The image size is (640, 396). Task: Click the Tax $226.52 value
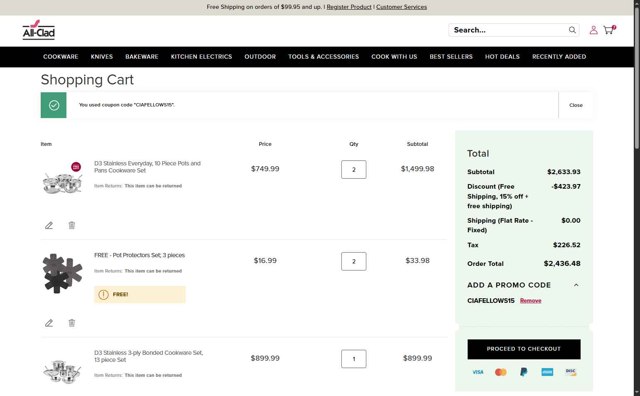pyautogui.click(x=567, y=245)
